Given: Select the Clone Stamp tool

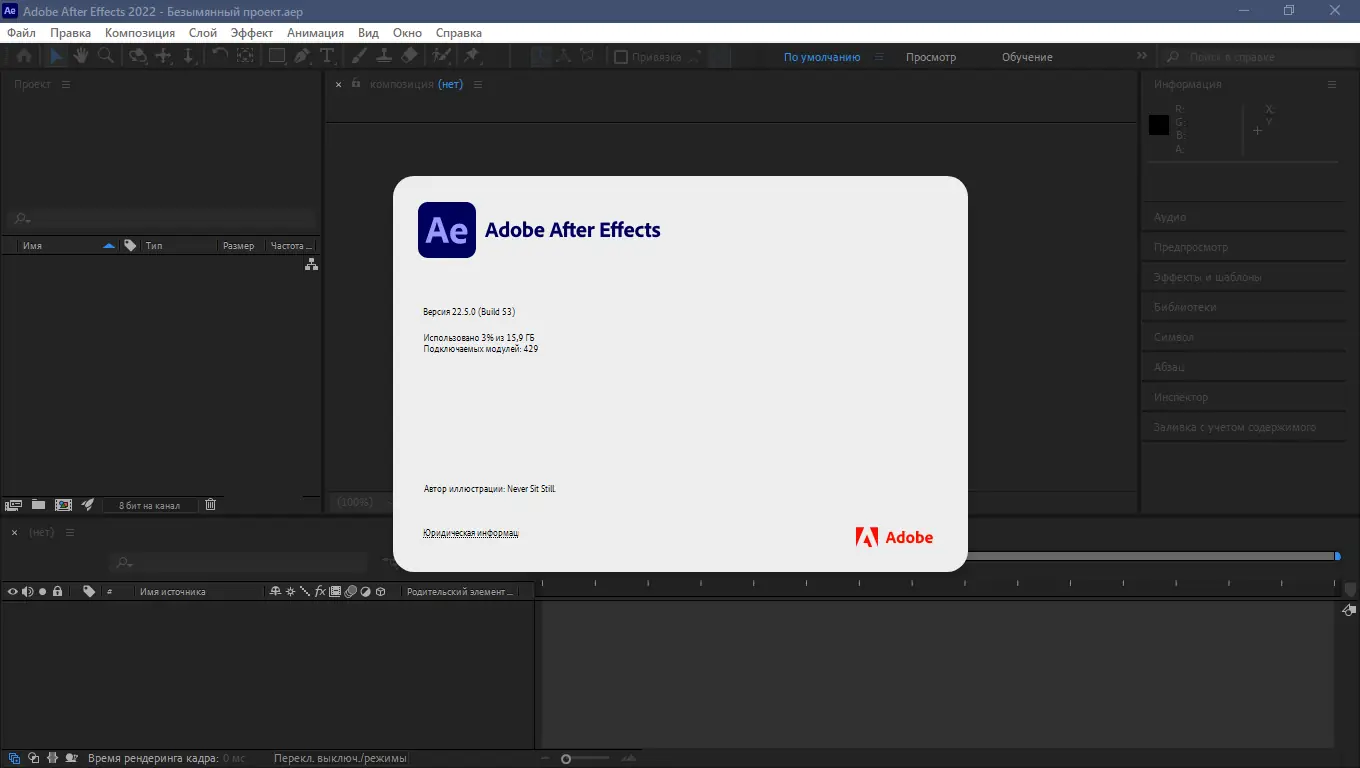Looking at the screenshot, I should pos(383,56).
